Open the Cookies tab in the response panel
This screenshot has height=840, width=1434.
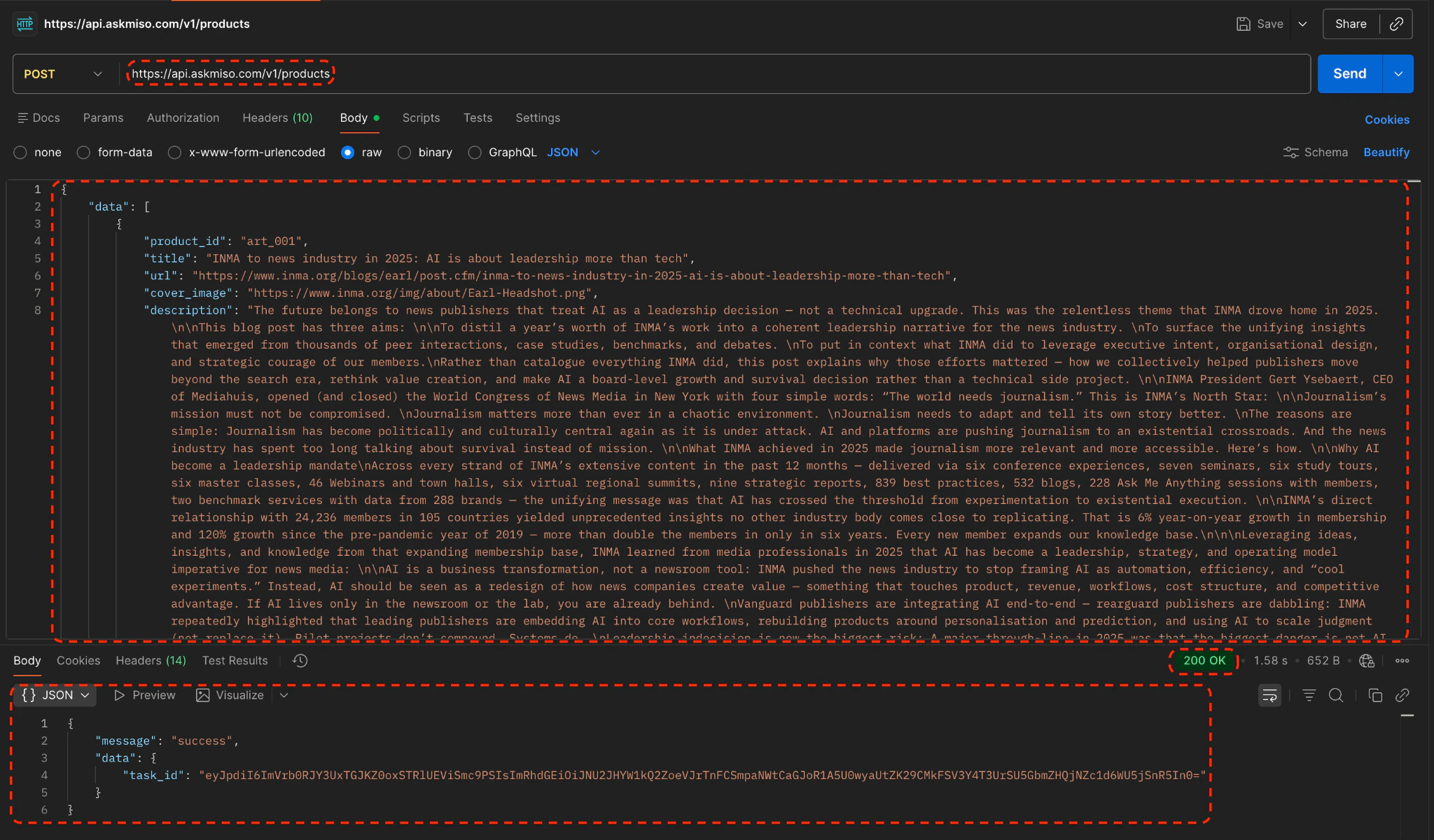78,660
